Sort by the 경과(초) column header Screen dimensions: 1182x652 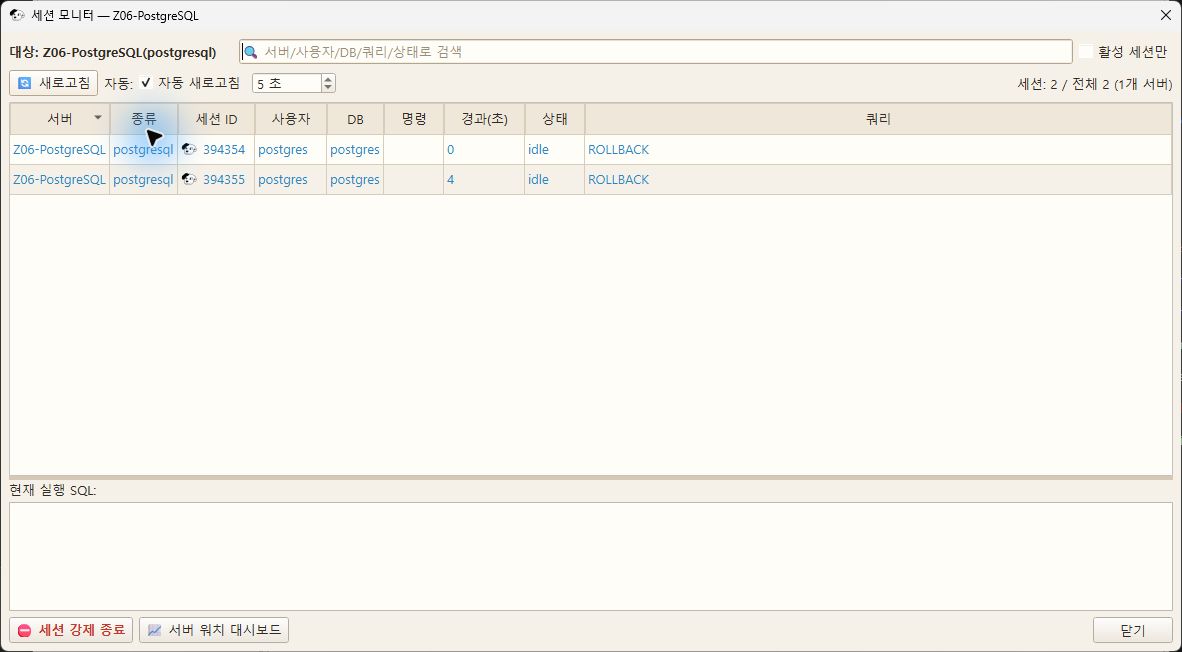pyautogui.click(x=484, y=119)
